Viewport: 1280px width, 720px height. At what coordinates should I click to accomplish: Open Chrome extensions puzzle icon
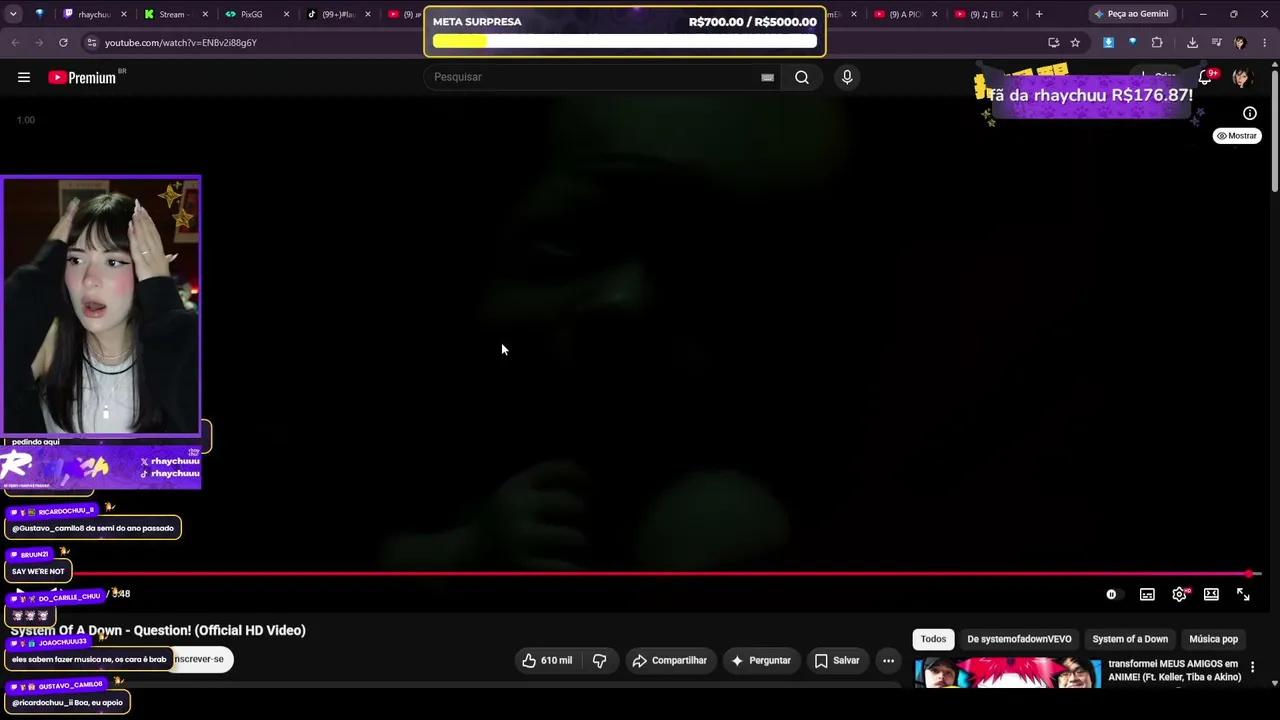tap(1157, 42)
